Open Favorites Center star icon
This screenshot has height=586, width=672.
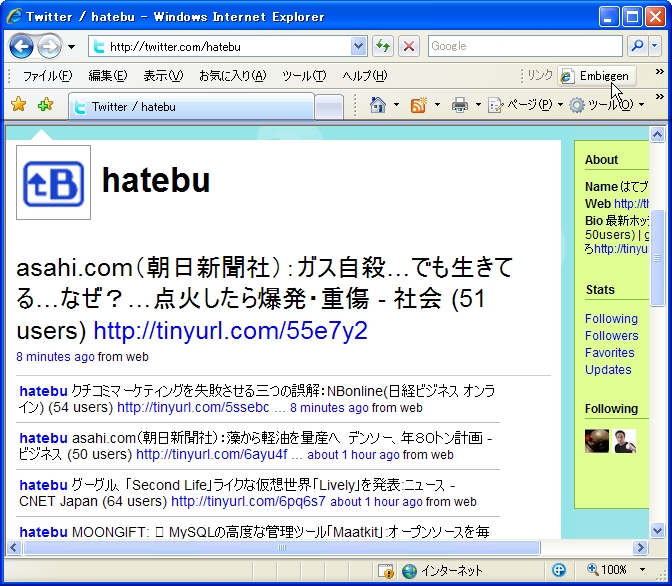[19, 104]
